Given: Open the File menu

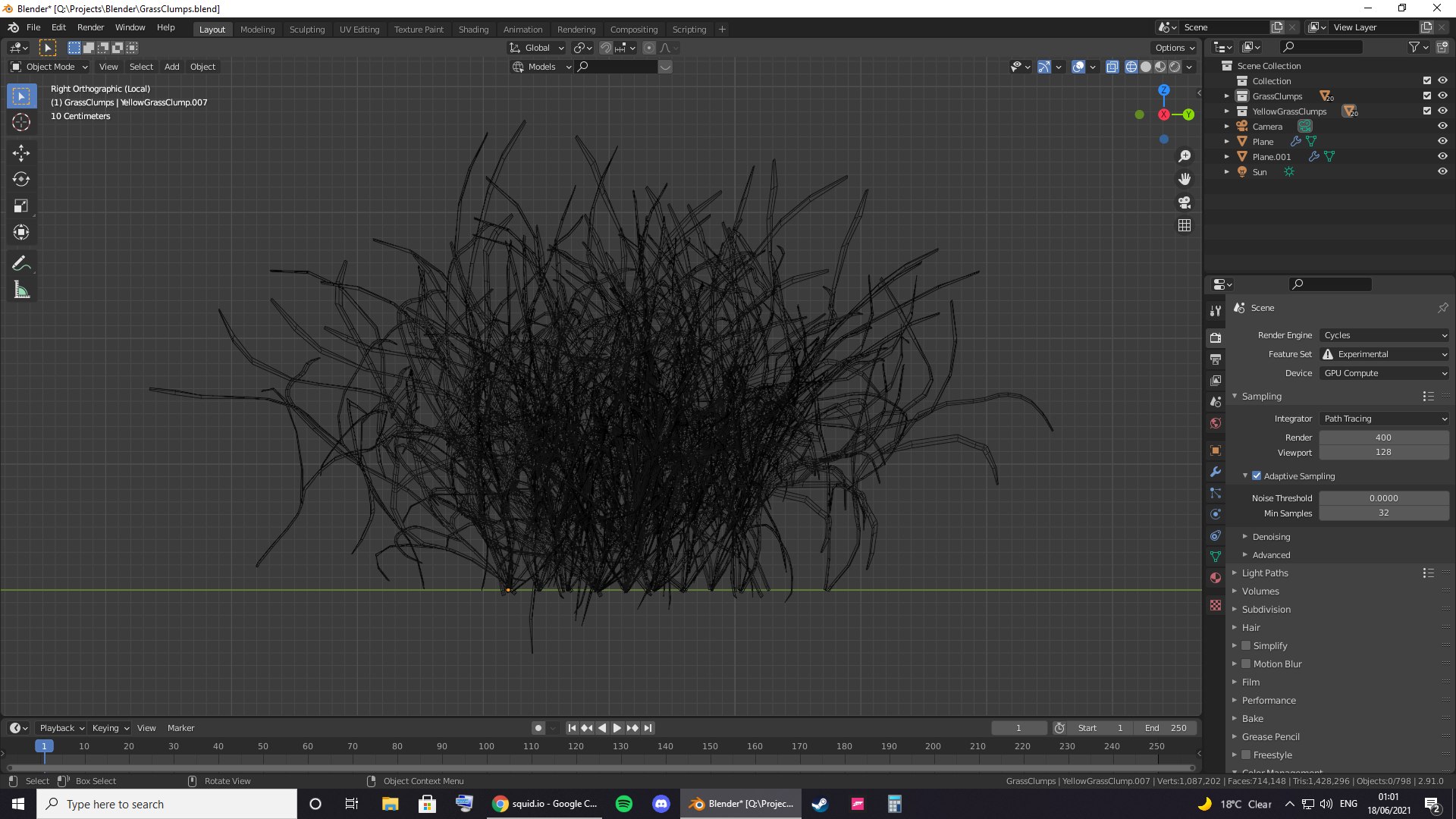Looking at the screenshot, I should click(x=33, y=27).
